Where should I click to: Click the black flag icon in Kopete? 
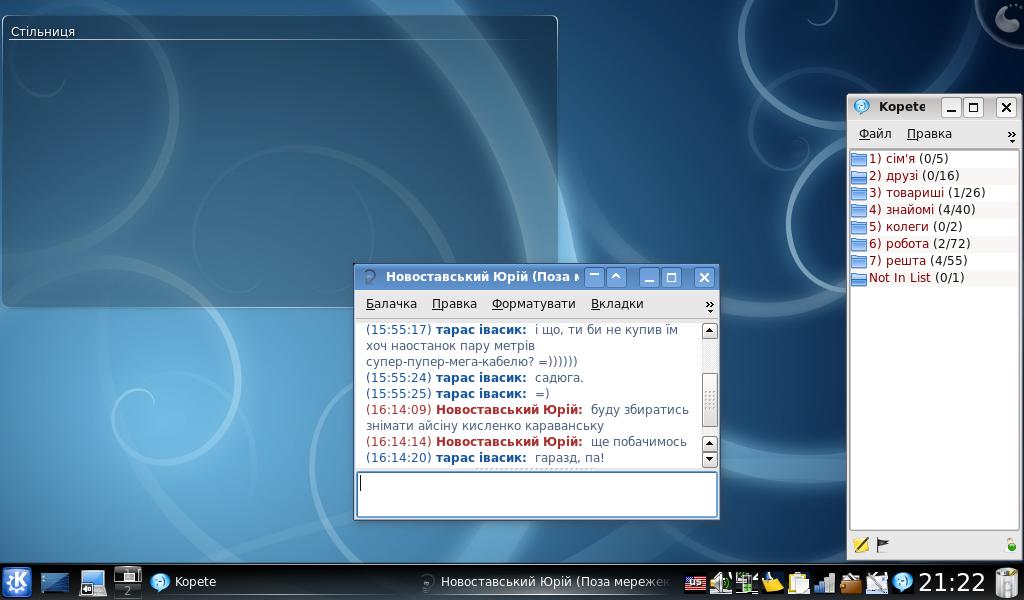point(882,544)
